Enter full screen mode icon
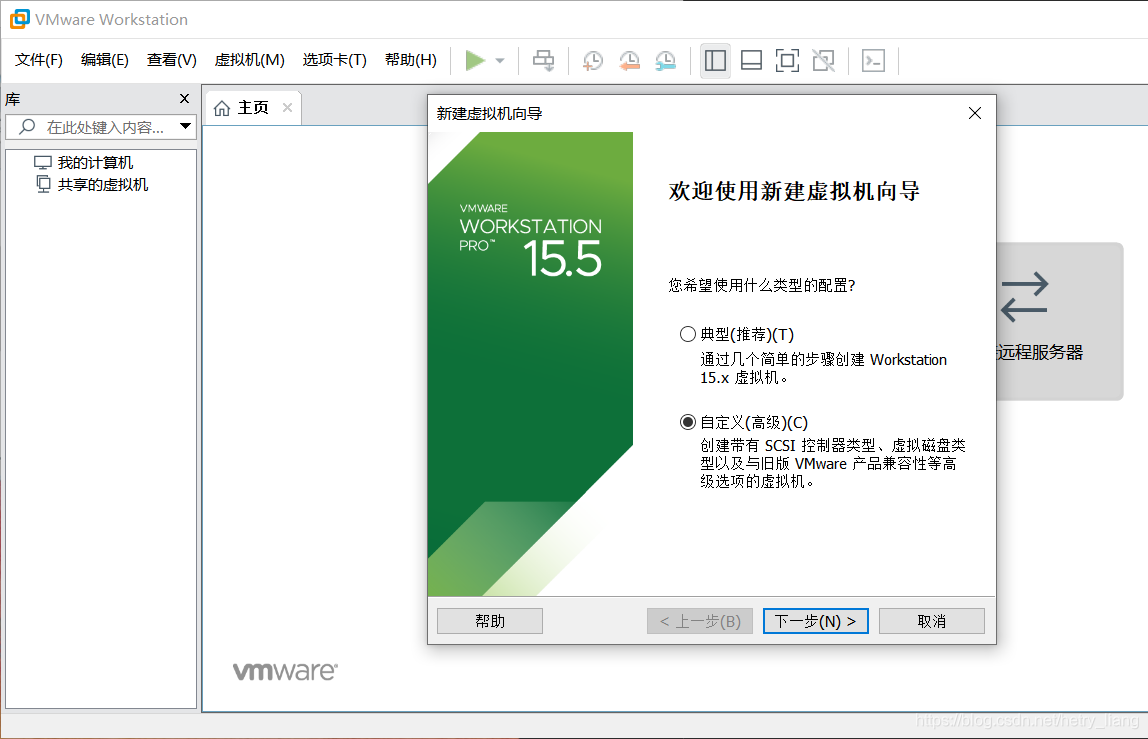Image resolution: width=1148 pixels, height=739 pixels. (787, 60)
